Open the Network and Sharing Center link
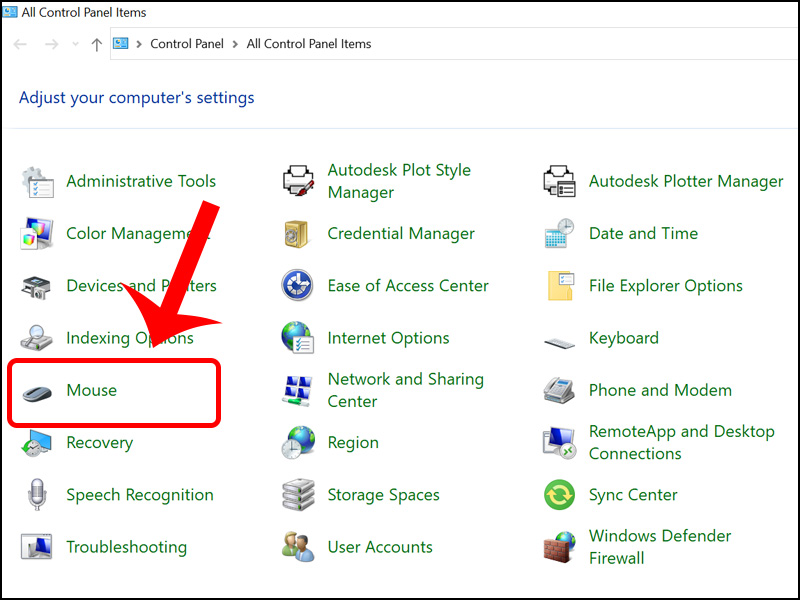 pos(405,390)
